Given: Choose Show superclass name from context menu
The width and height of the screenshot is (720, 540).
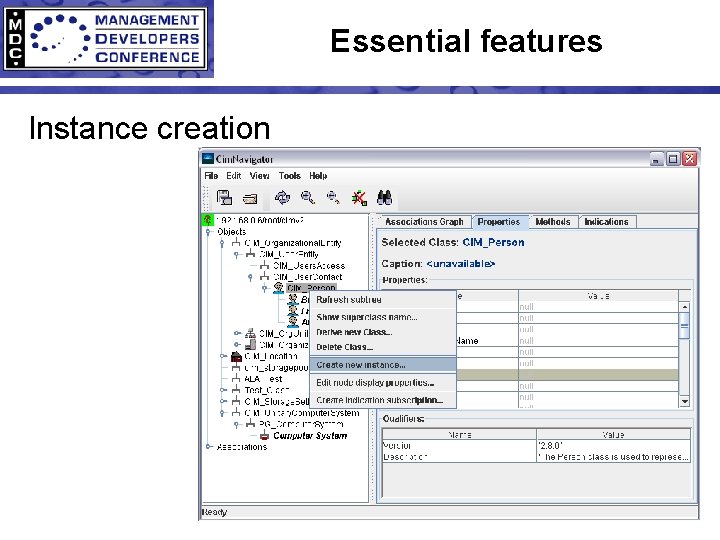Looking at the screenshot, I should point(383,317).
